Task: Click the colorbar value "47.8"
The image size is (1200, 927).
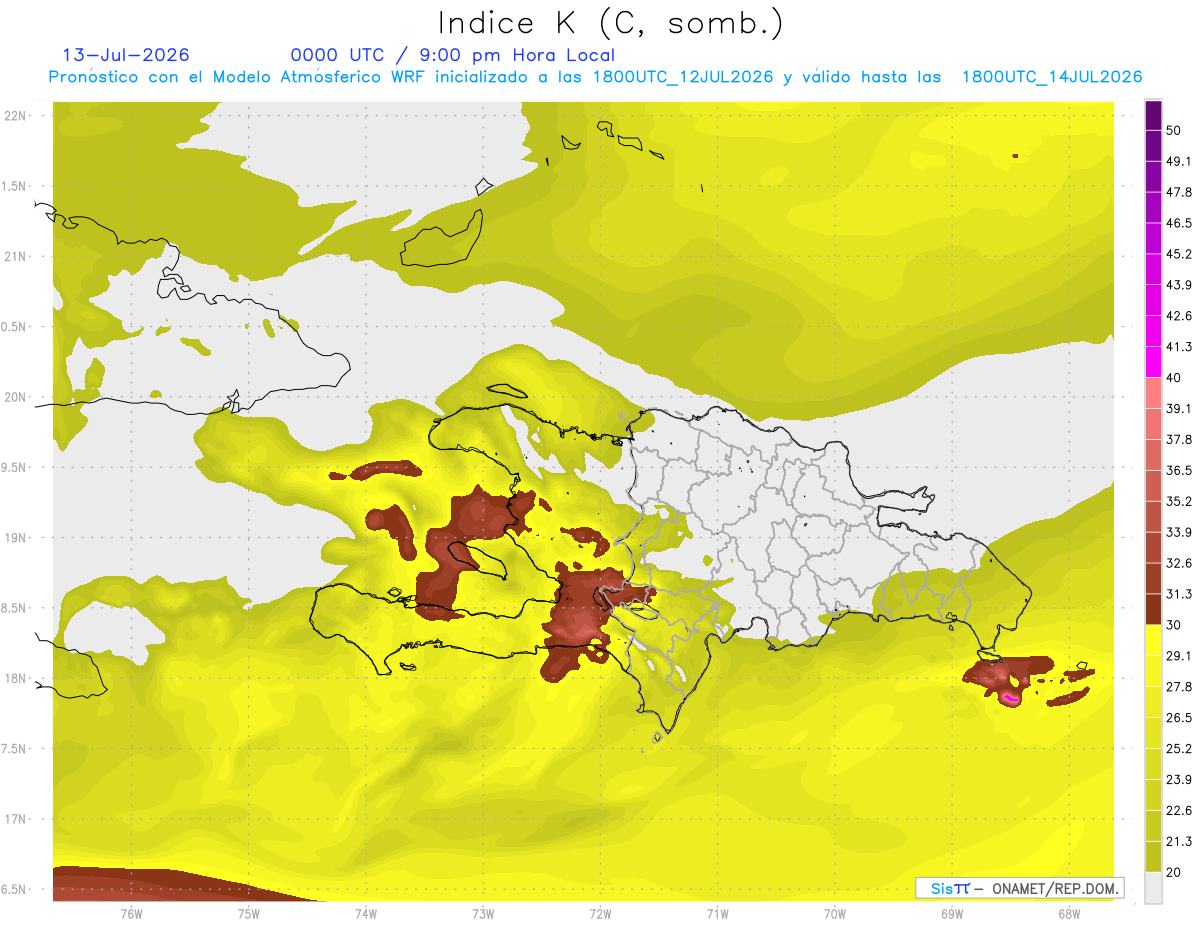Action: 1179,192
